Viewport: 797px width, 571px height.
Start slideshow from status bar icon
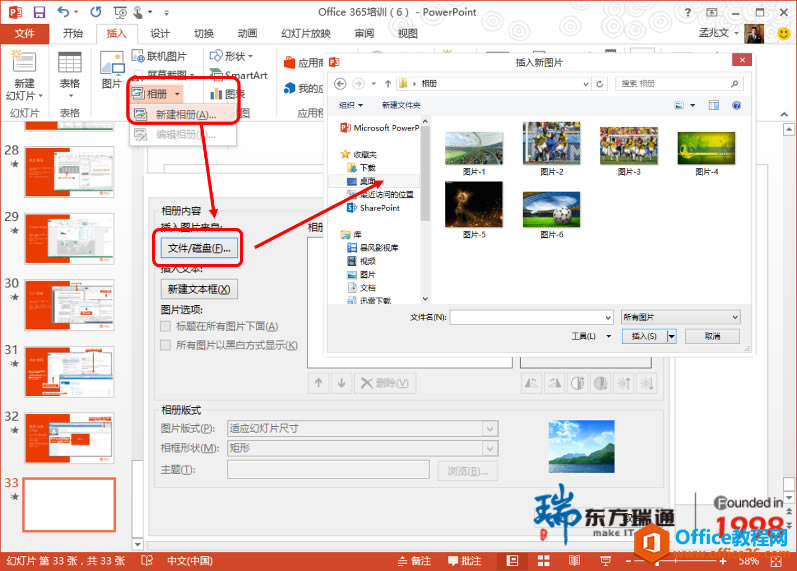point(605,561)
